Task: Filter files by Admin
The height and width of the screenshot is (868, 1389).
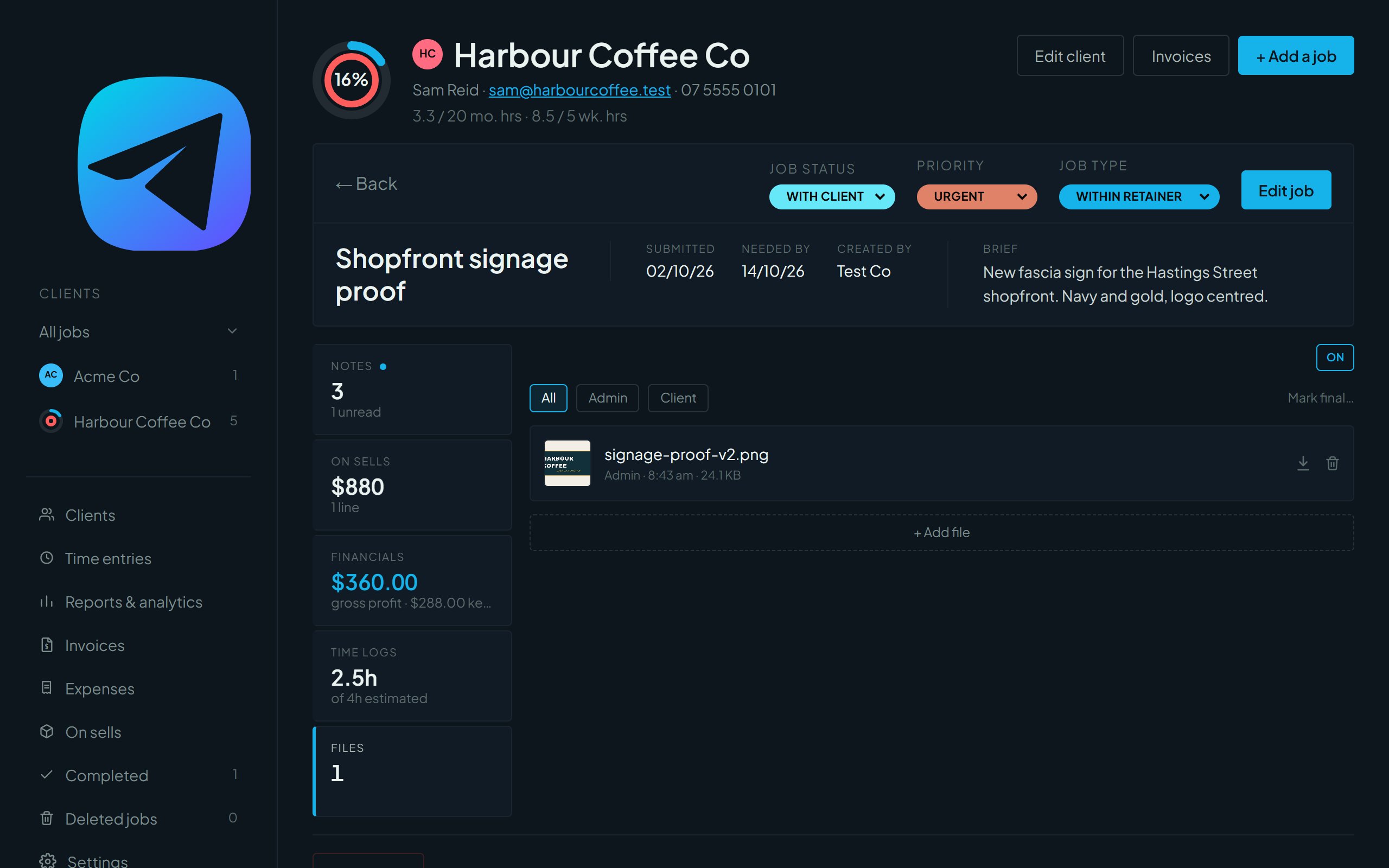Action: coord(607,398)
